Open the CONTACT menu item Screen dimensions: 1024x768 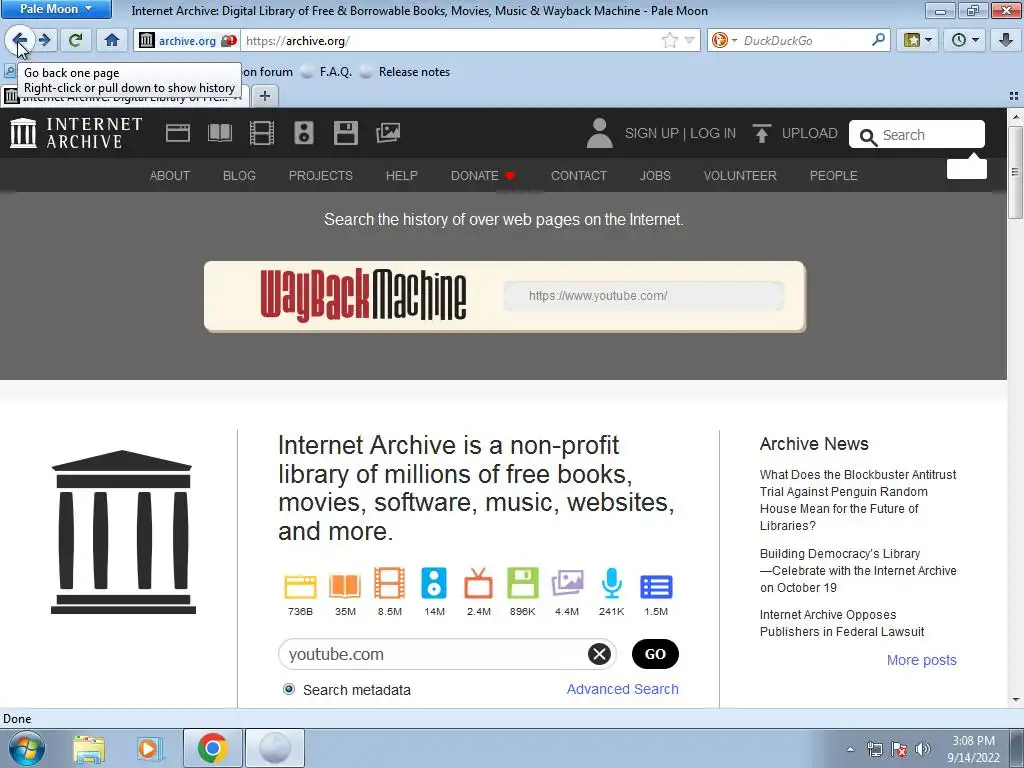pos(579,176)
